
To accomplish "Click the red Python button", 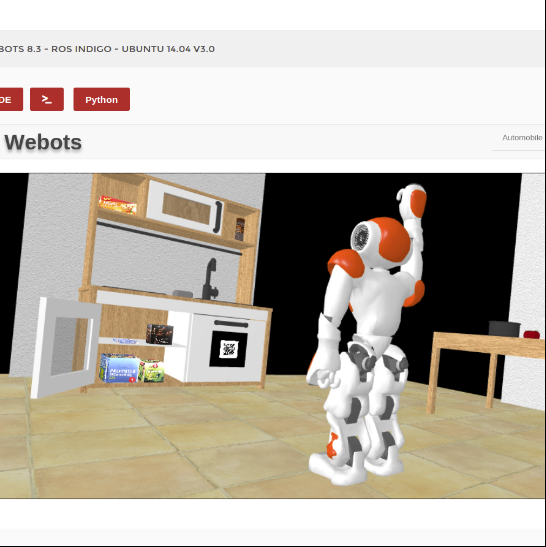I will (x=102, y=99).
